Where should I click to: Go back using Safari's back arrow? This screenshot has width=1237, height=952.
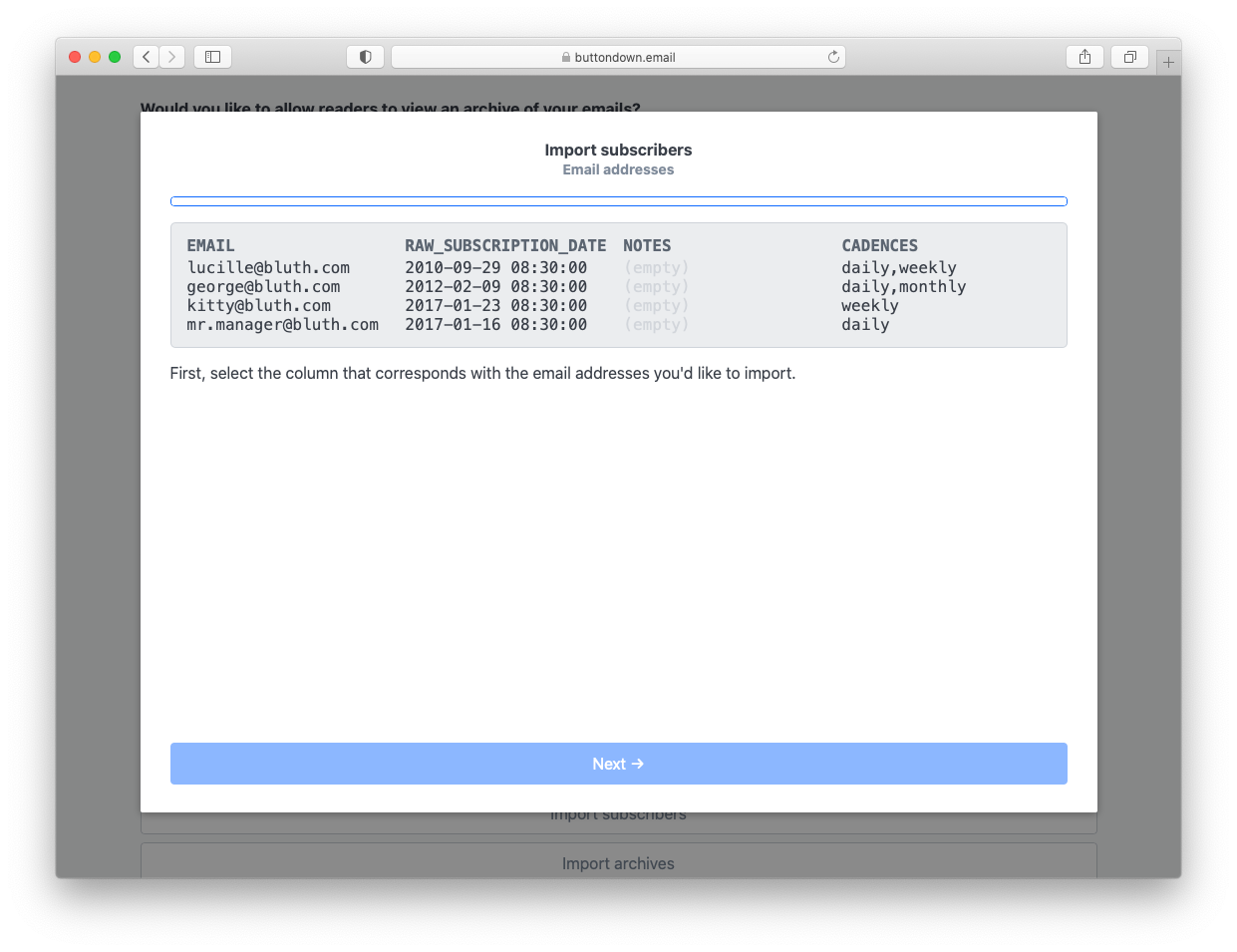point(147,57)
